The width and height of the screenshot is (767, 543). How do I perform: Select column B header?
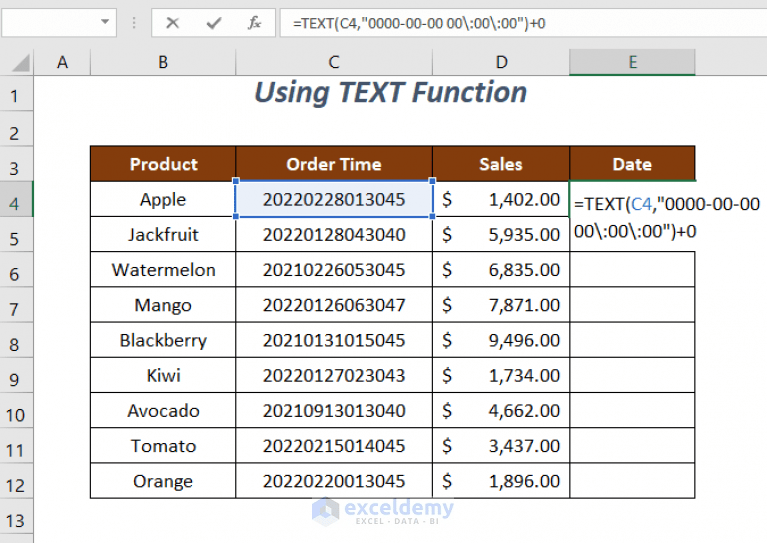(163, 63)
